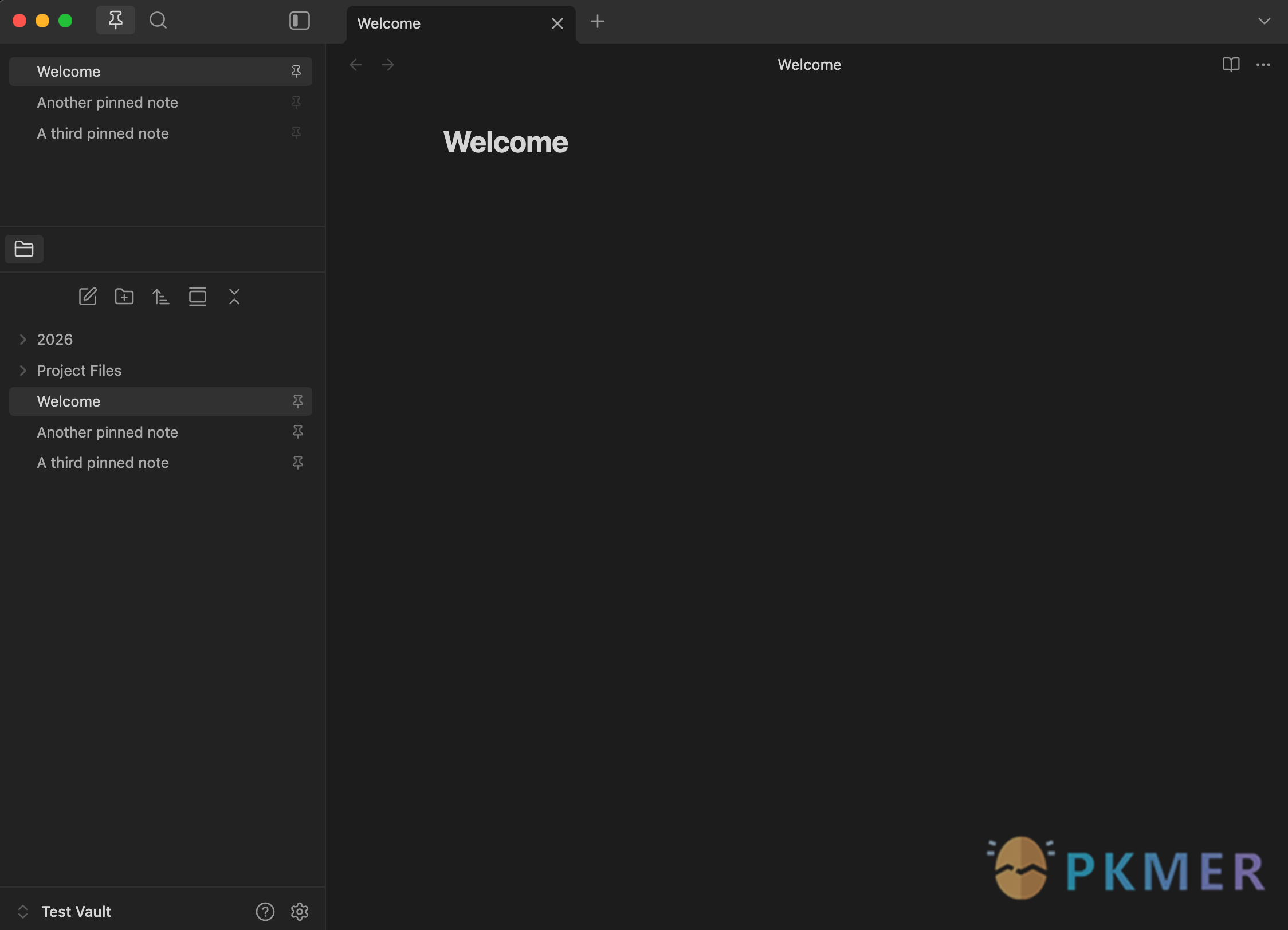Unpin Another pinned note in top list
1288x930 pixels.
296,103
